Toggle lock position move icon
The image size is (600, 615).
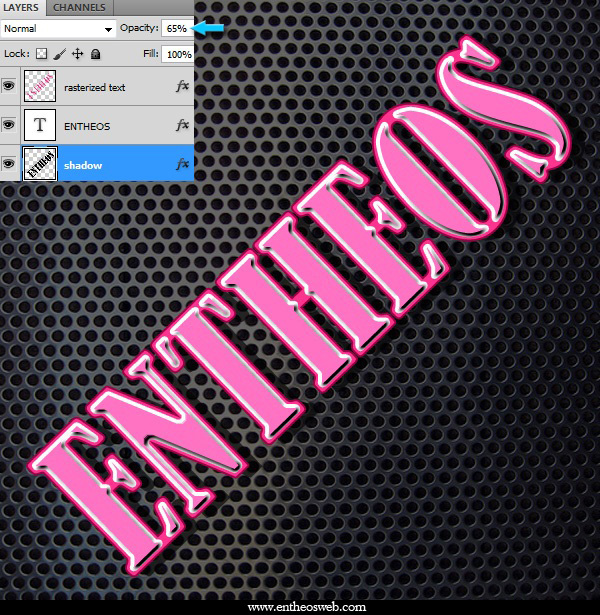[78, 54]
